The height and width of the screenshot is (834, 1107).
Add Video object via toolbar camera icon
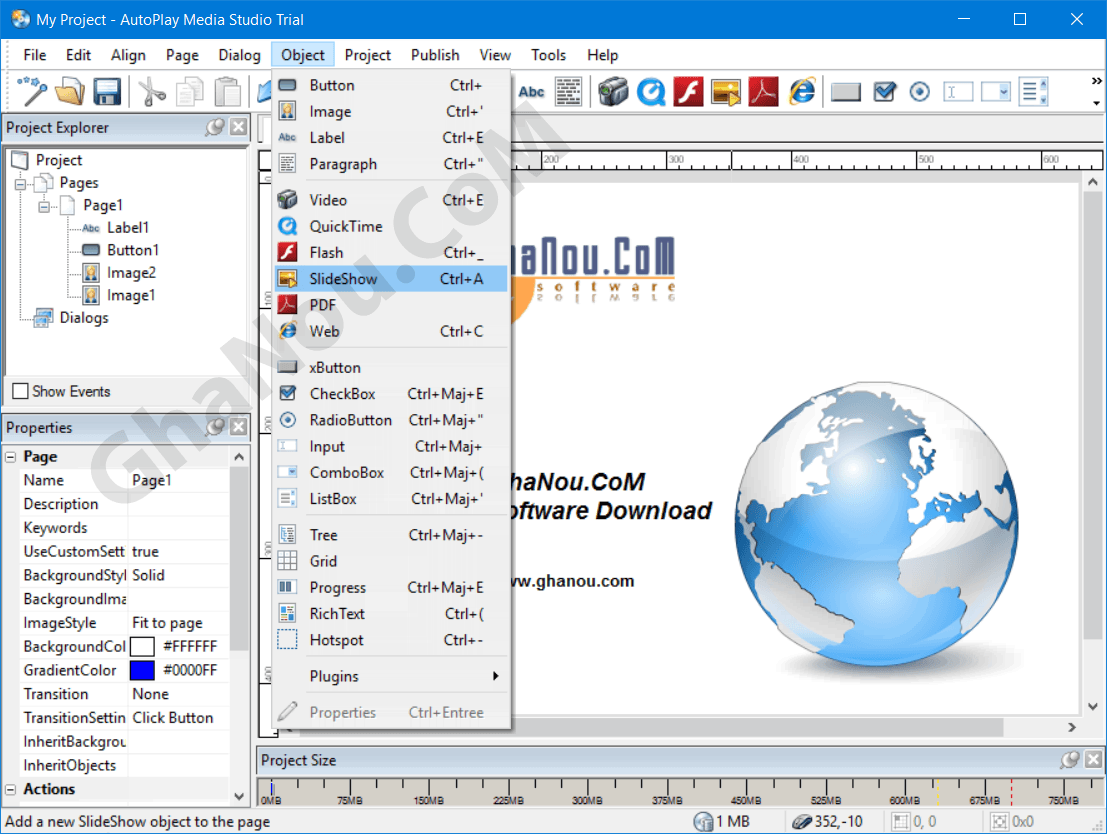(613, 92)
